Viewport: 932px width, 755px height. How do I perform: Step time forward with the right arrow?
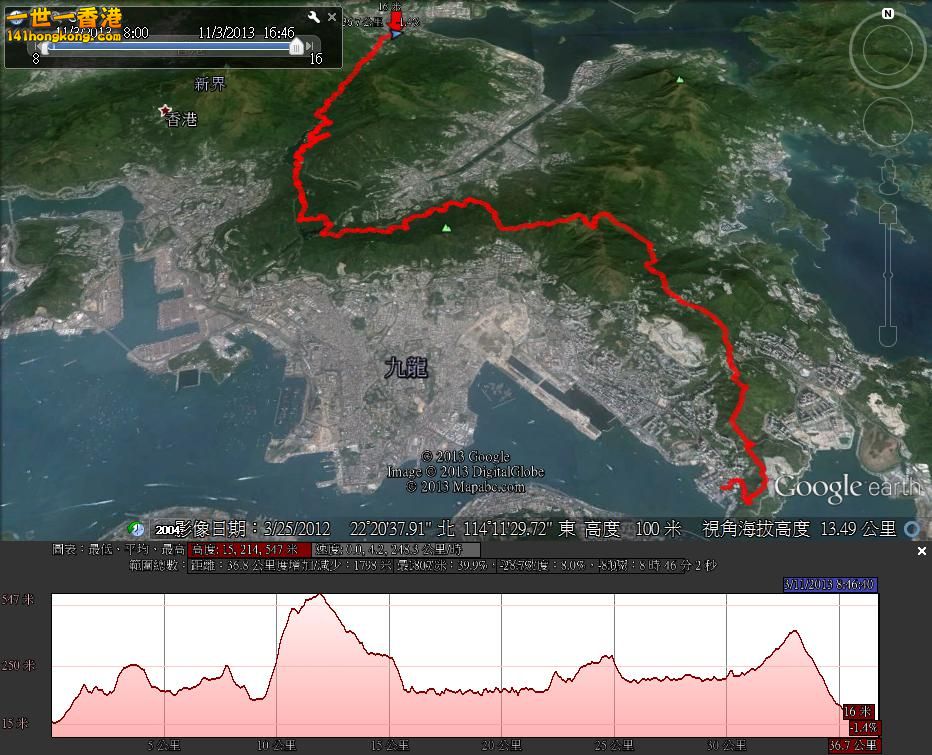tap(312, 46)
